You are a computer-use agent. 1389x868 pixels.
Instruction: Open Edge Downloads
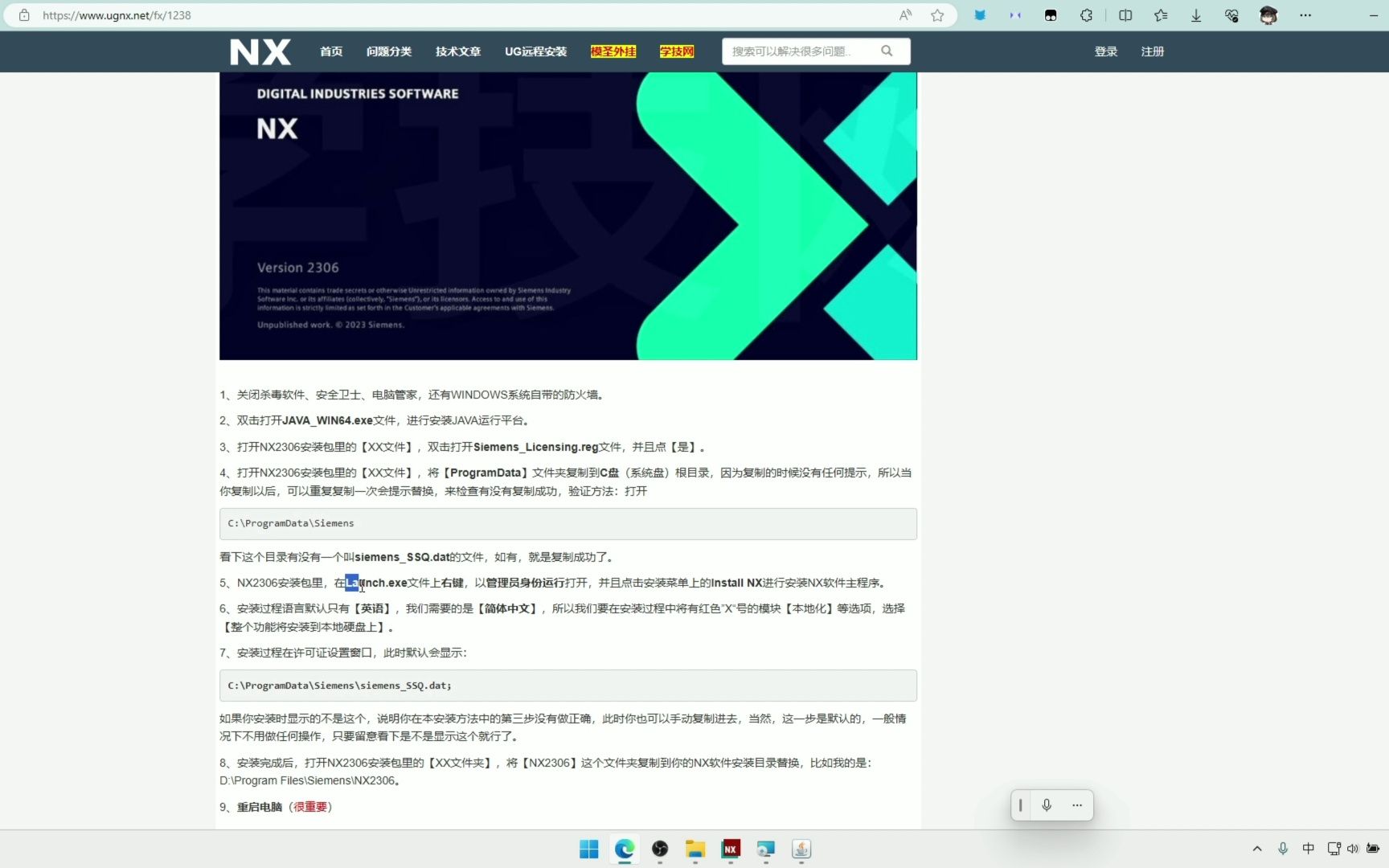tap(1196, 15)
